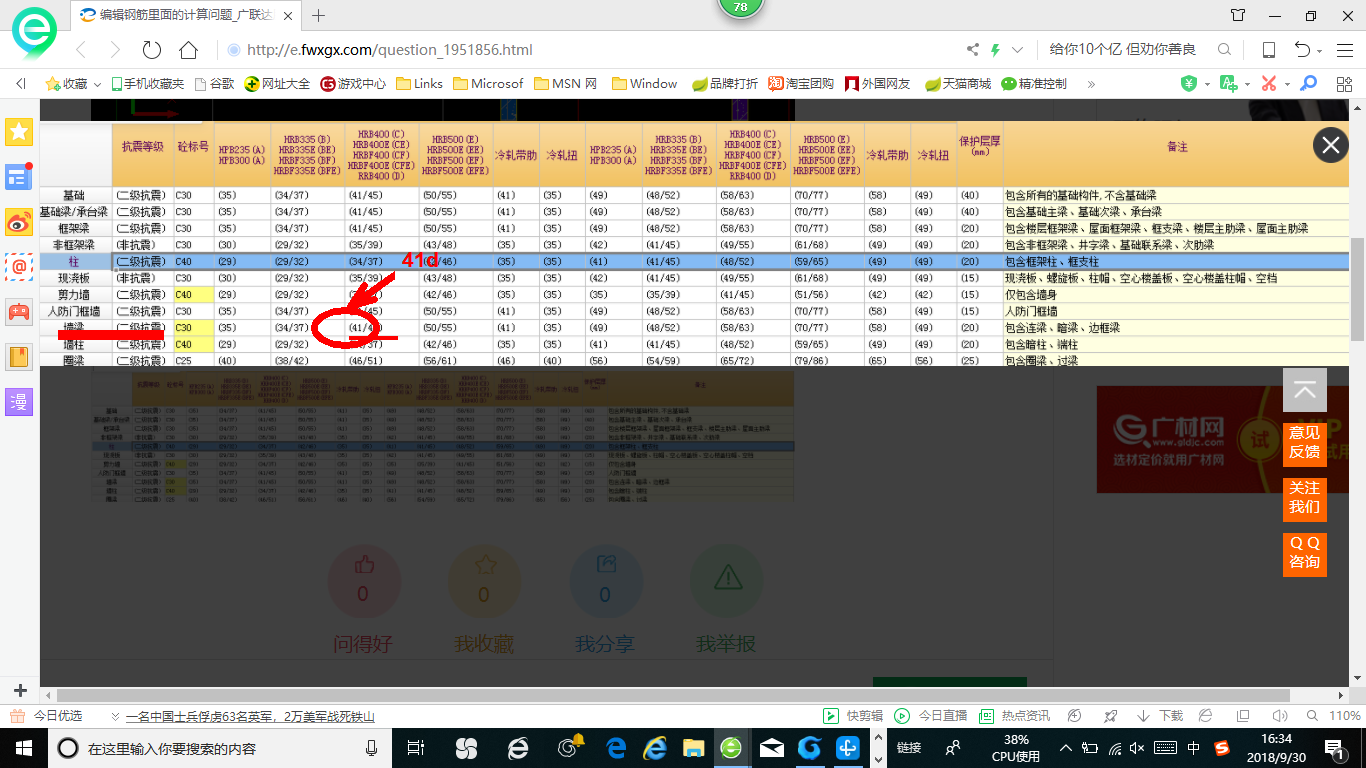Reload the current page
1366x768 pixels.
[152, 50]
